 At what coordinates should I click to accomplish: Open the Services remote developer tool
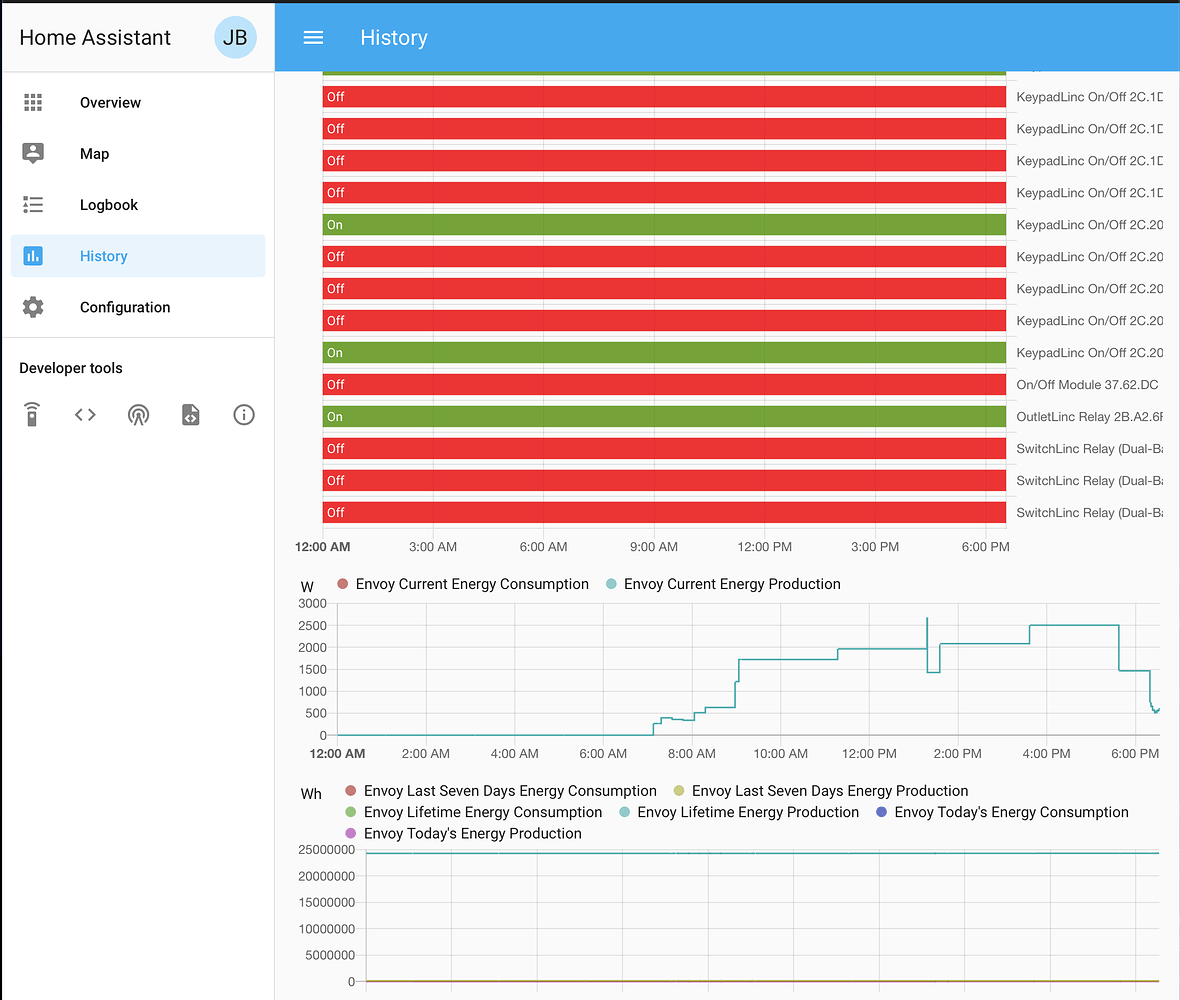[x=32, y=415]
